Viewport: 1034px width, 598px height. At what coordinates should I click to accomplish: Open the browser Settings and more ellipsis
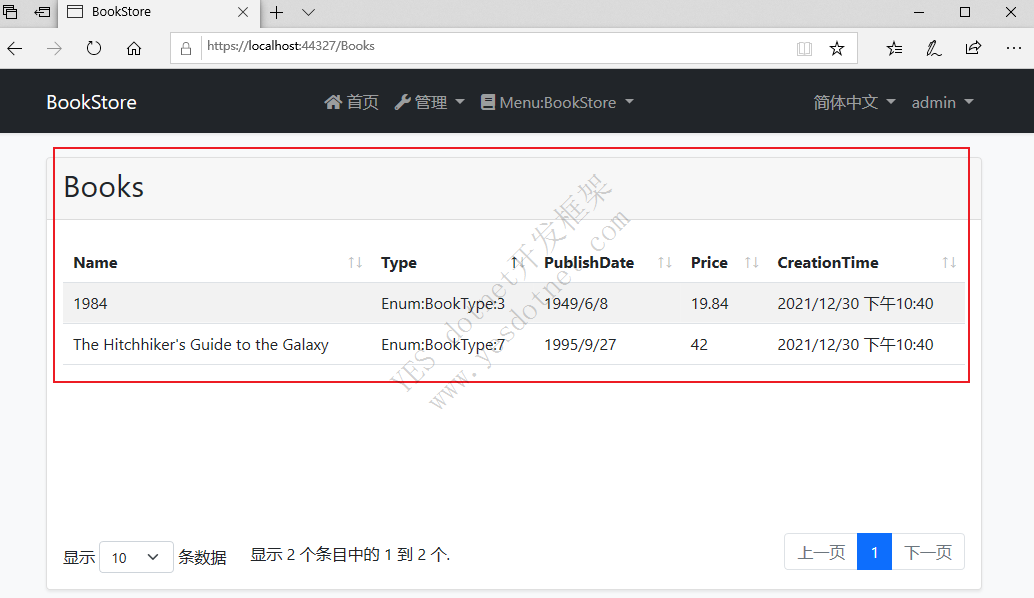coord(1014,48)
